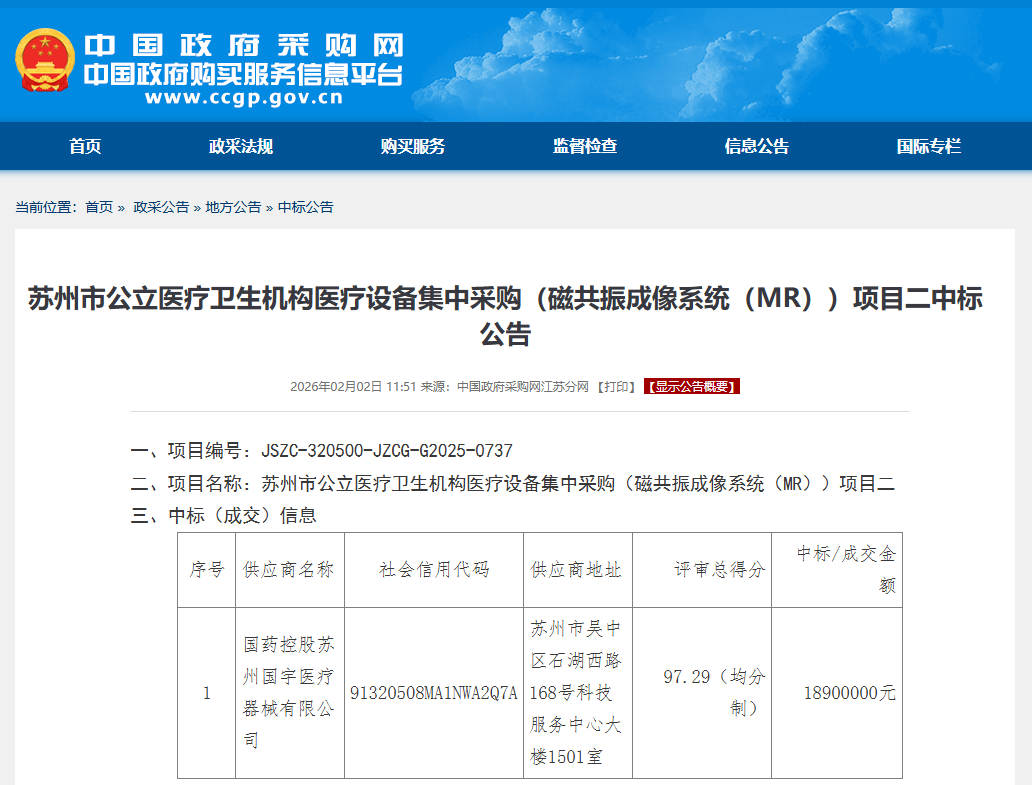Image resolution: width=1032 pixels, height=785 pixels.
Task: Open the 国际专栏 navigation item
Action: [x=929, y=146]
